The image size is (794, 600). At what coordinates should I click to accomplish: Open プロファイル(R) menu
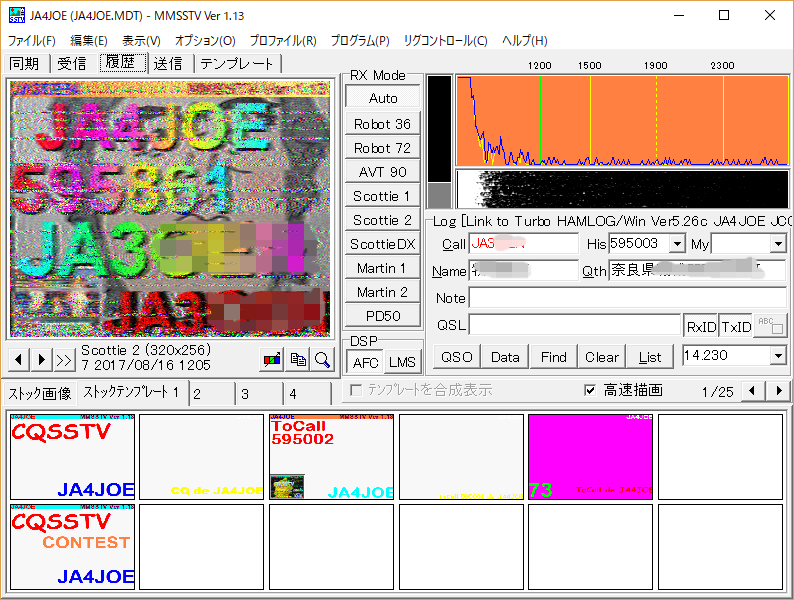(x=283, y=41)
